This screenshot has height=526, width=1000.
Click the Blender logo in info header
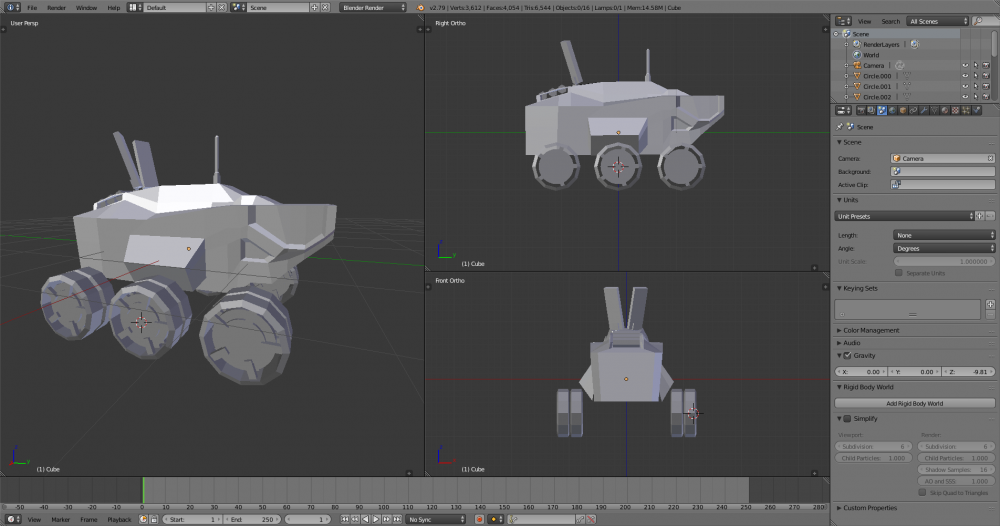[420, 8]
